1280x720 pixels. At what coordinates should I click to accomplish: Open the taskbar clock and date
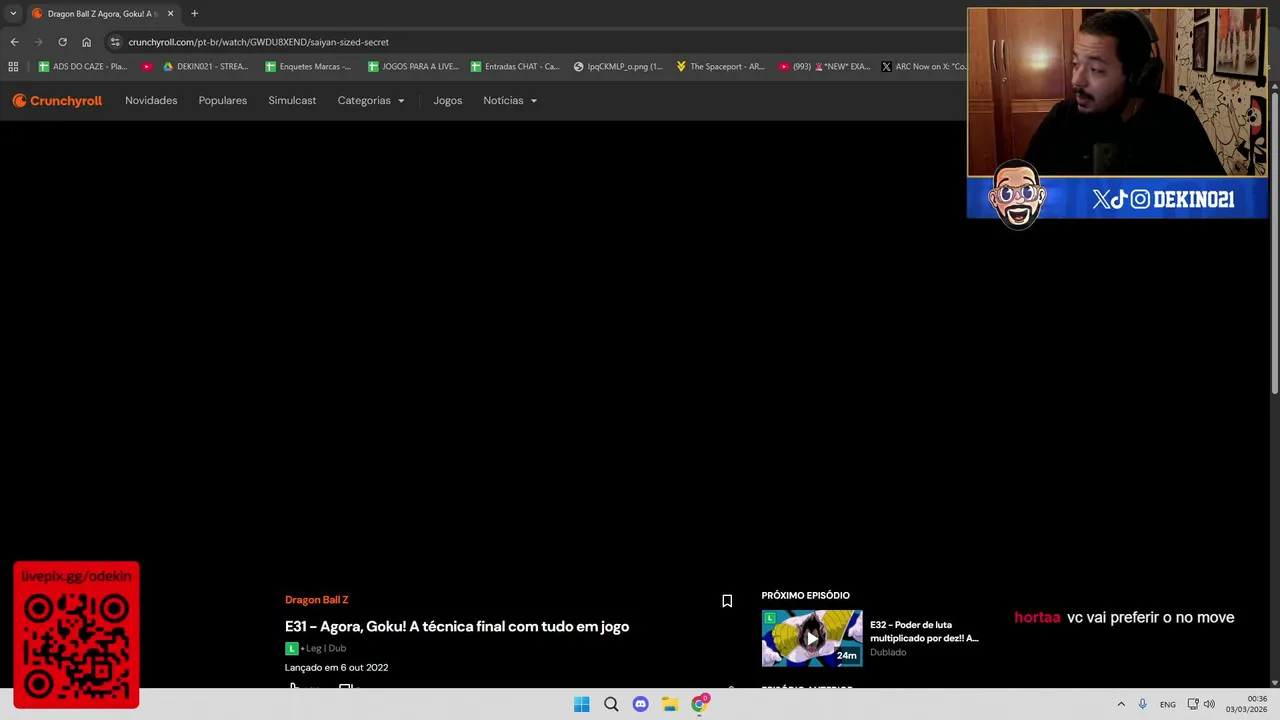coord(1246,704)
